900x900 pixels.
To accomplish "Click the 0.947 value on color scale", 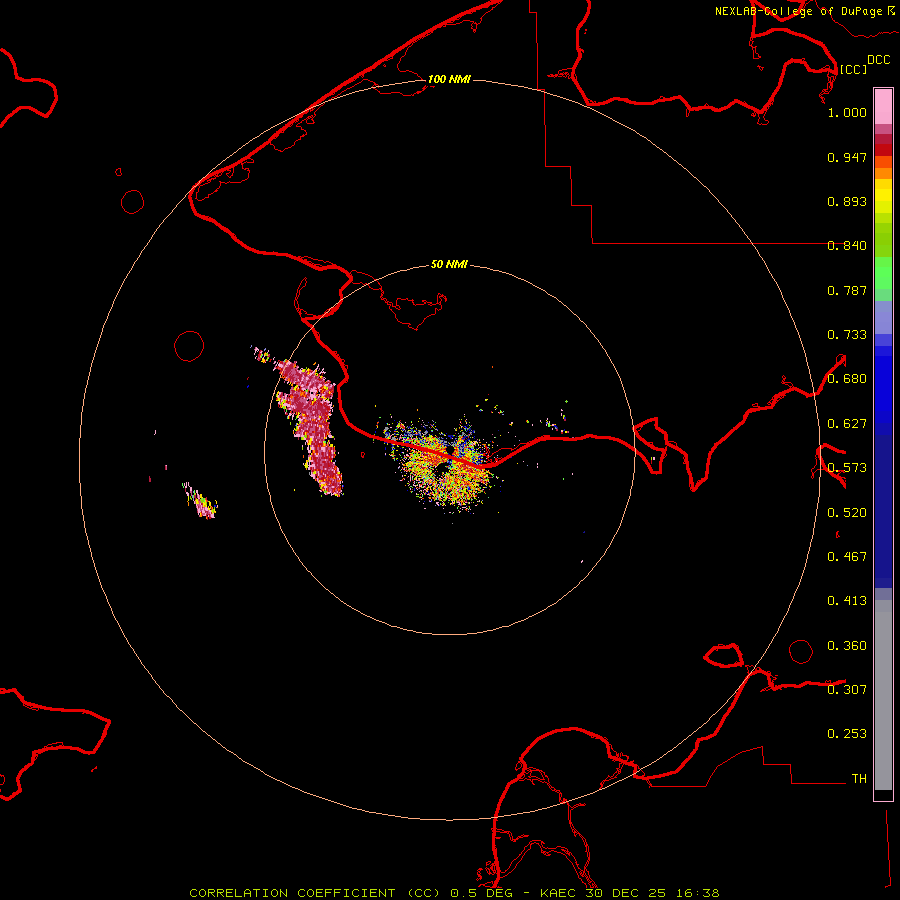I will coord(847,157).
